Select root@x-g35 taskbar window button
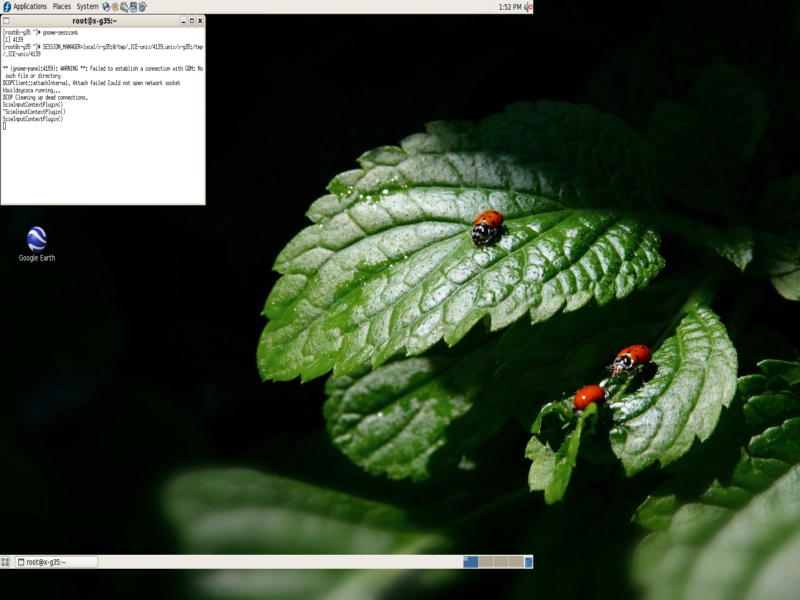The image size is (800, 600). pyautogui.click(x=56, y=562)
